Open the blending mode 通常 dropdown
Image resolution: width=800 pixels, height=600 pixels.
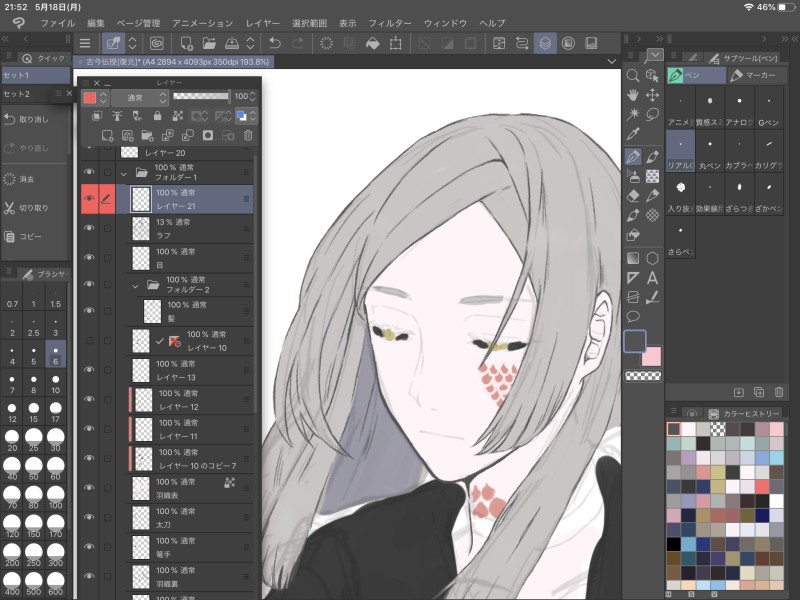pos(140,97)
